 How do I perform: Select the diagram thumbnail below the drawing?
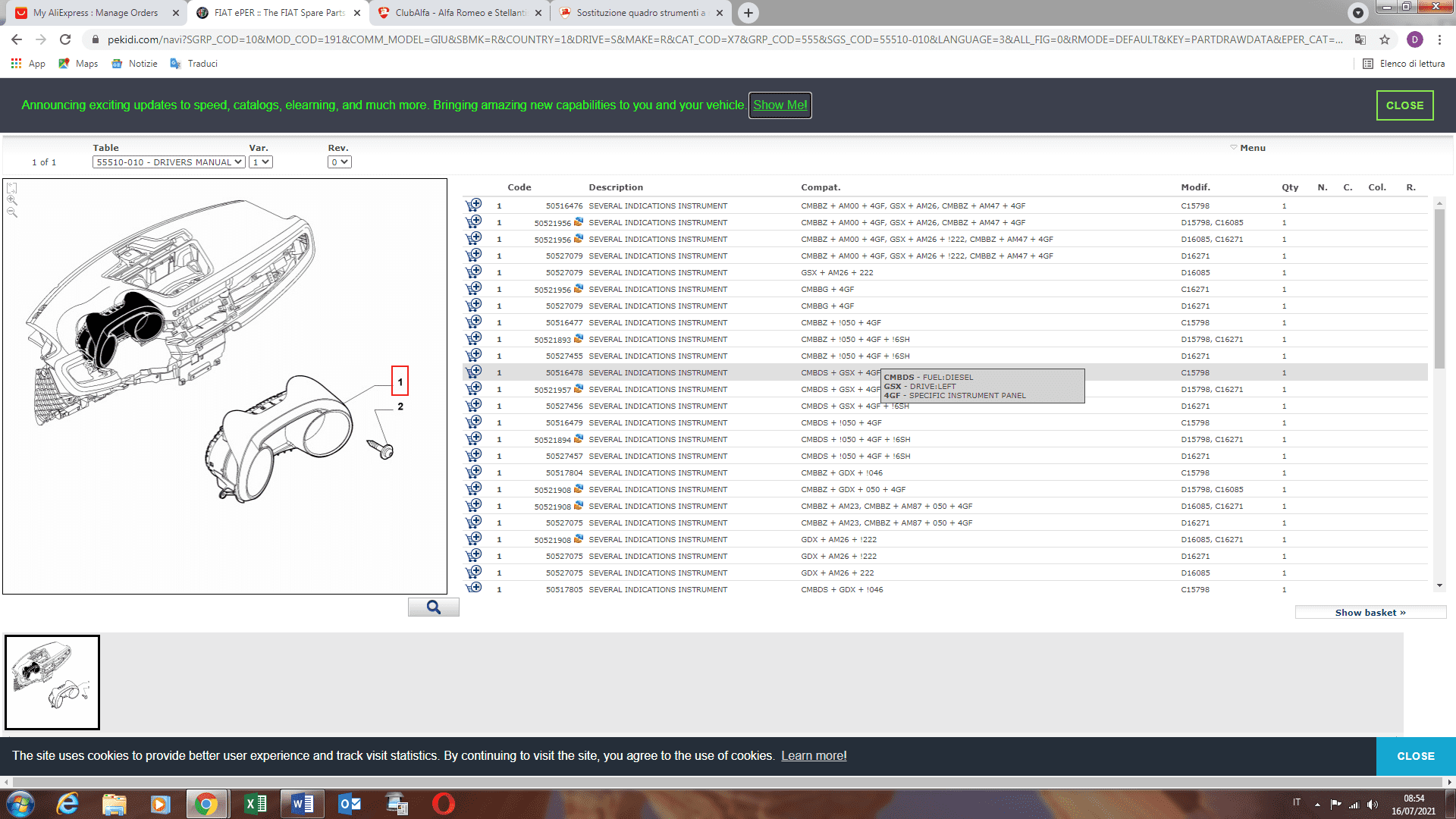(x=52, y=682)
